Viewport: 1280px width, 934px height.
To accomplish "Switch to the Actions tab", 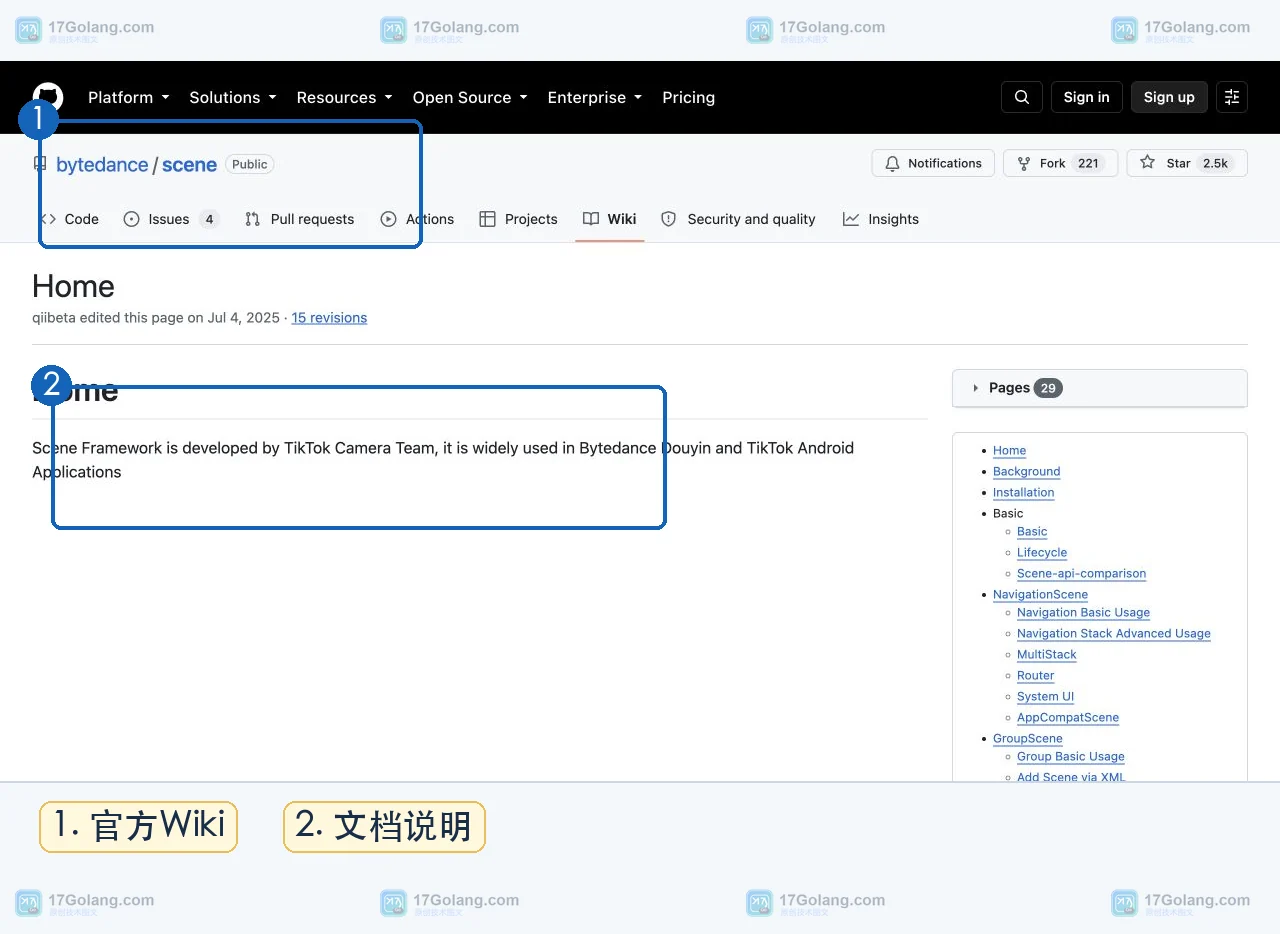I will pyautogui.click(x=417, y=219).
